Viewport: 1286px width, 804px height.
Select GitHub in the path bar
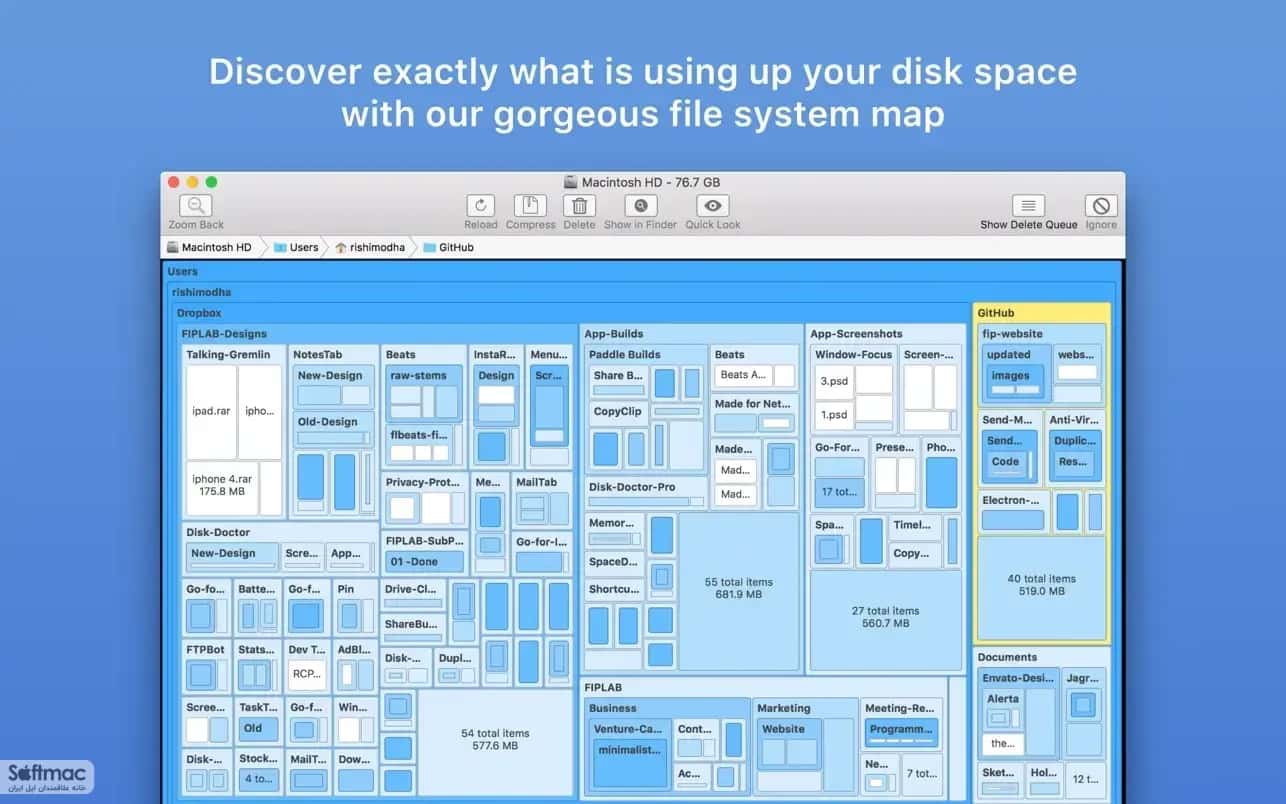click(448, 247)
